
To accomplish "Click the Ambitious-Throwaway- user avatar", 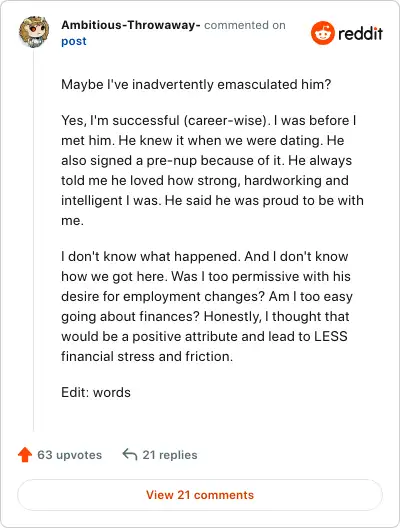I will tap(34, 32).
